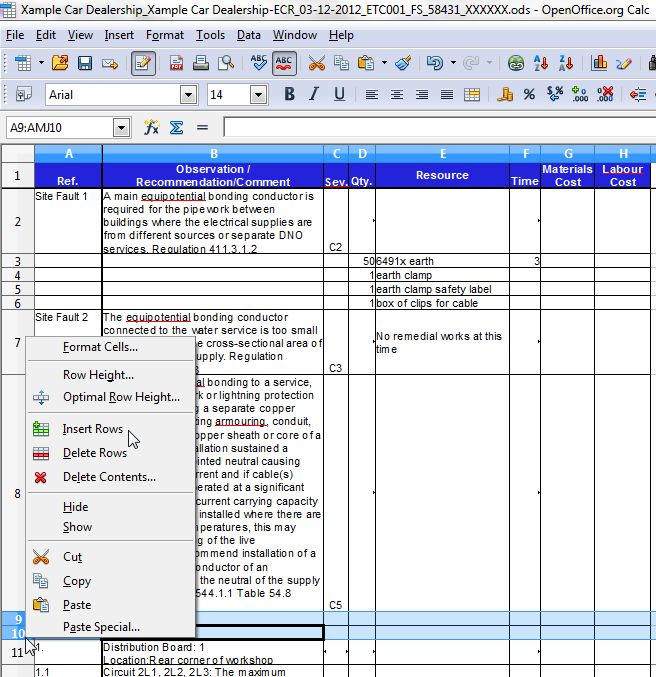Click the Cut scissors toolbar icon
Screen dimensions: 656x677
[x=317, y=63]
